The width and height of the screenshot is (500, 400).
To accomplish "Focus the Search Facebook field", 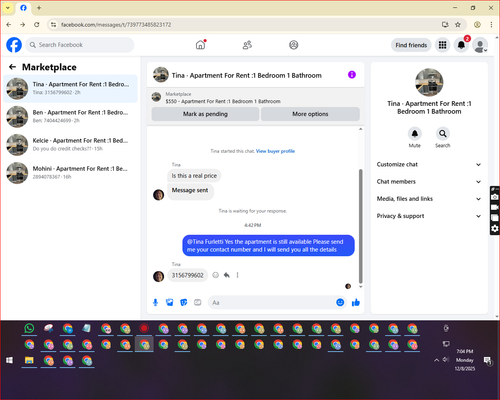I will tap(80, 45).
